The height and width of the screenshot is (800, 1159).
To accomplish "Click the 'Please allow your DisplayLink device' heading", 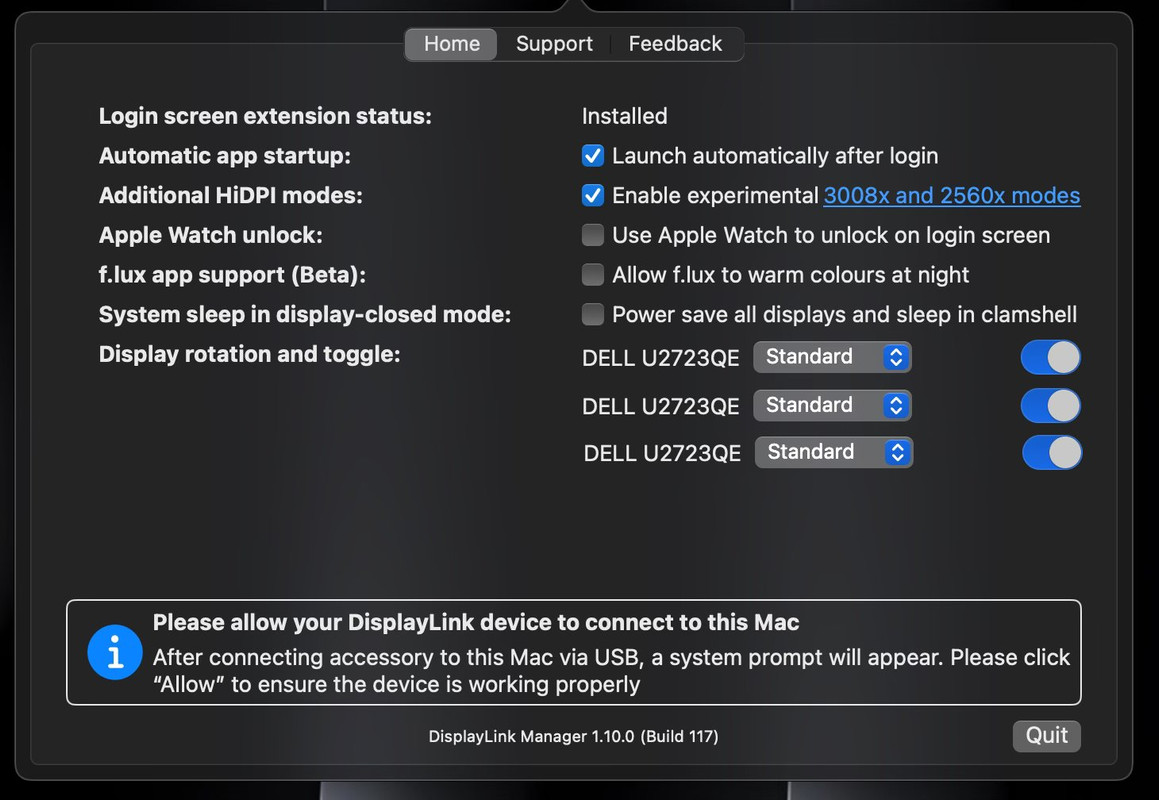I will pyautogui.click(x=476, y=623).
